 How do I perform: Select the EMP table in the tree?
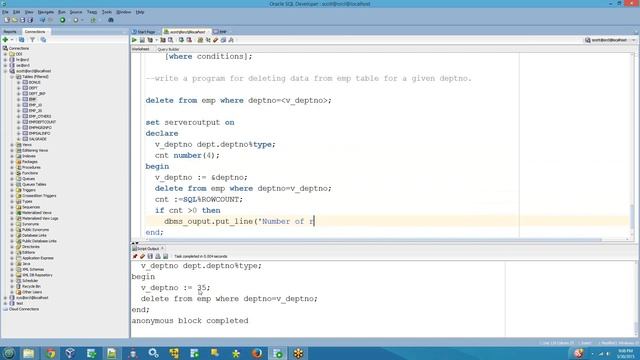pyautogui.click(x=32, y=99)
